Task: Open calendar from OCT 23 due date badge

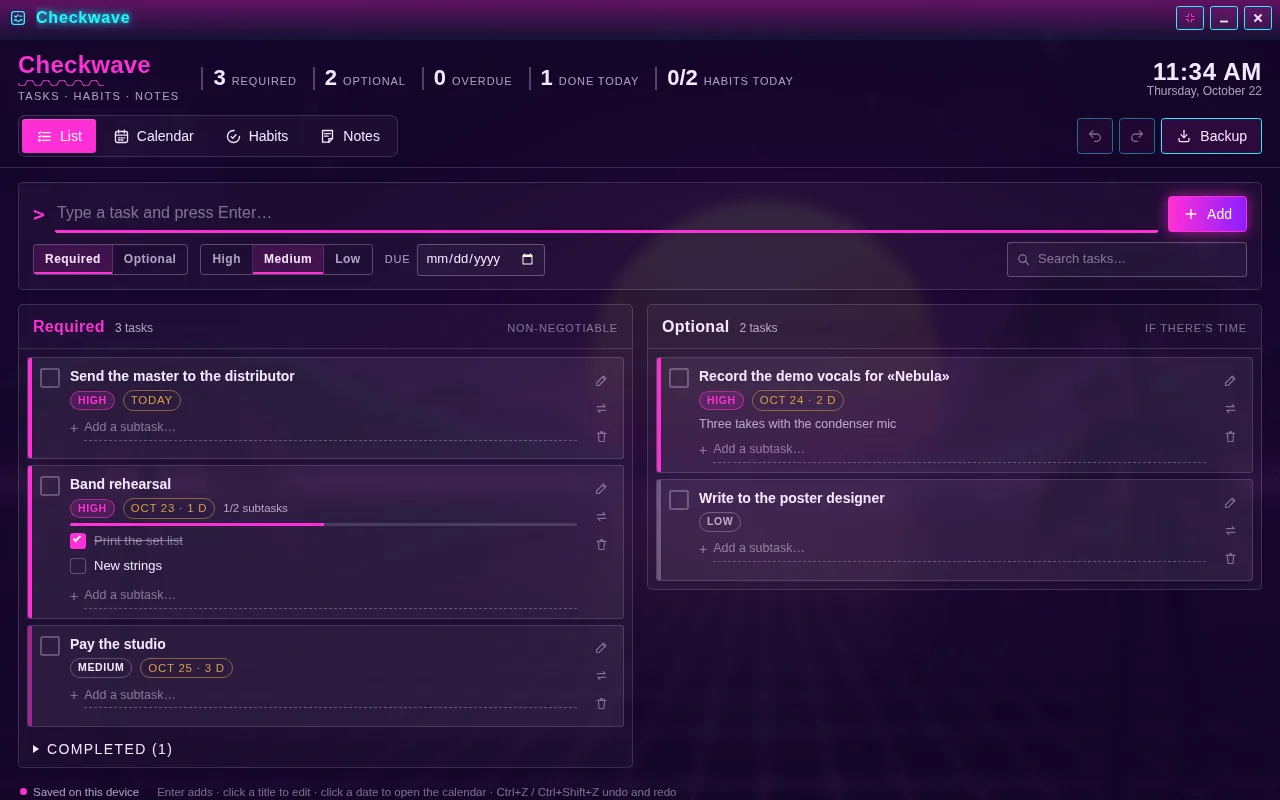Action: tap(169, 508)
